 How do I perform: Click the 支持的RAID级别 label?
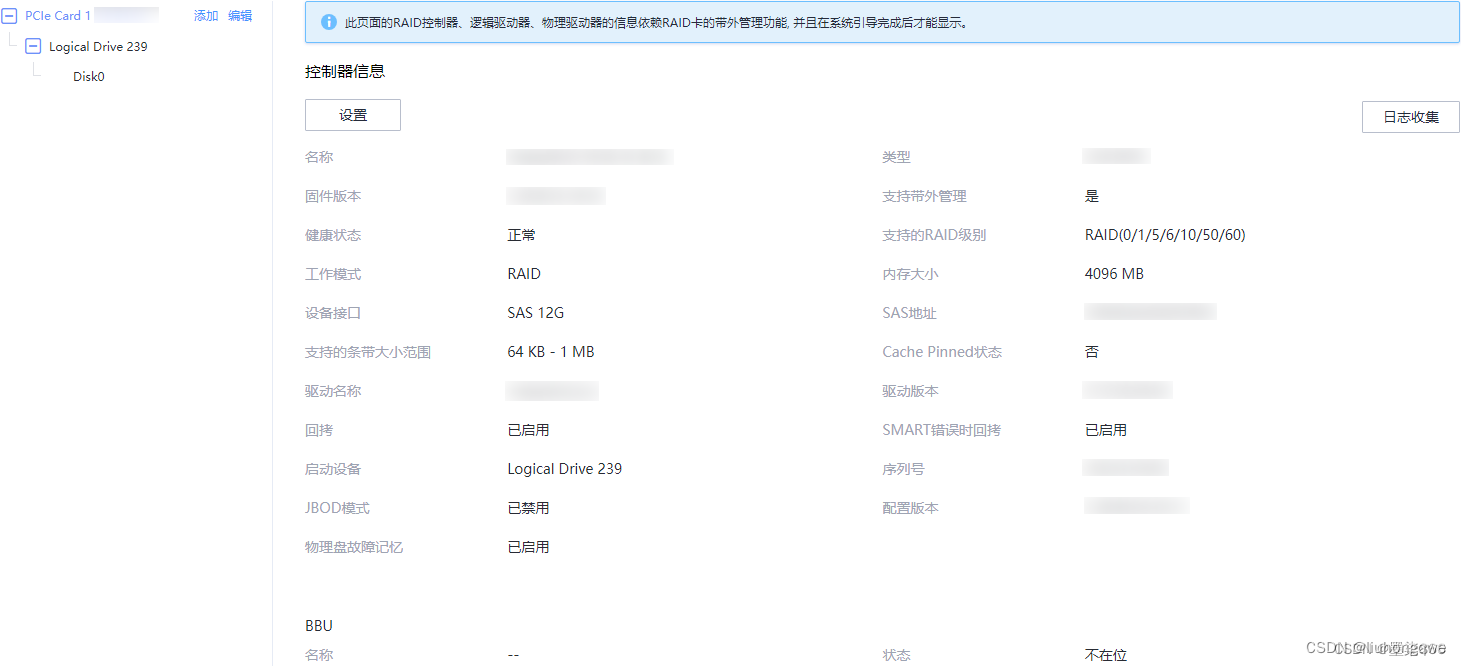pos(934,235)
